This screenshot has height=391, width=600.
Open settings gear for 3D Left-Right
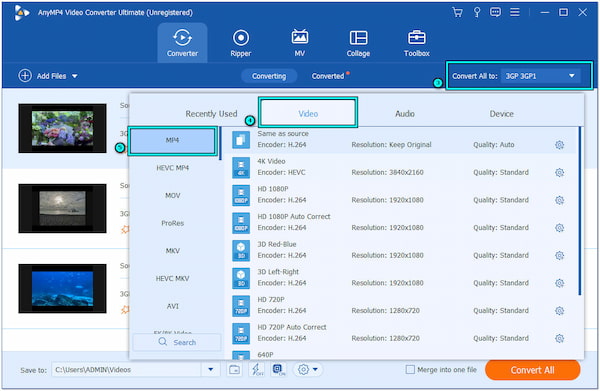click(x=559, y=283)
